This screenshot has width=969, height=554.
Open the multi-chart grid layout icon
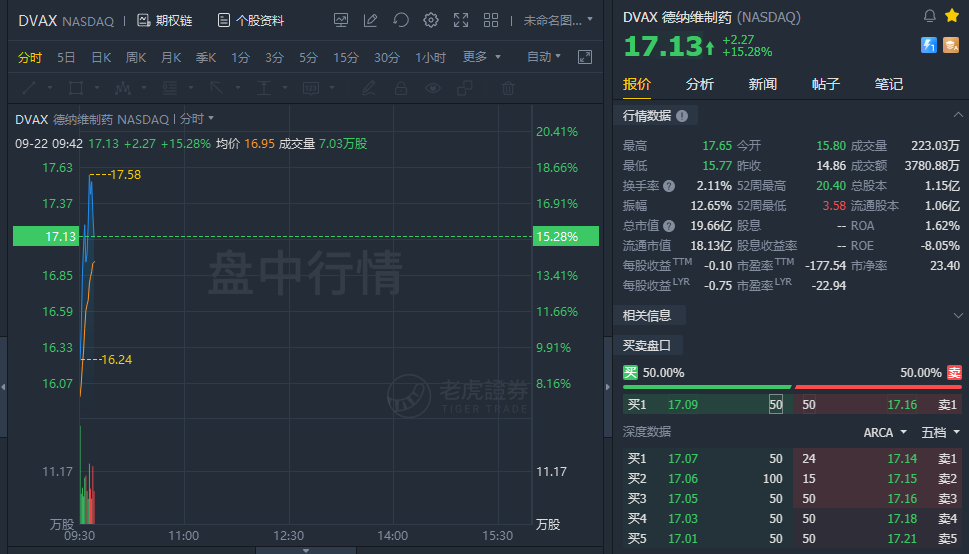[491, 20]
